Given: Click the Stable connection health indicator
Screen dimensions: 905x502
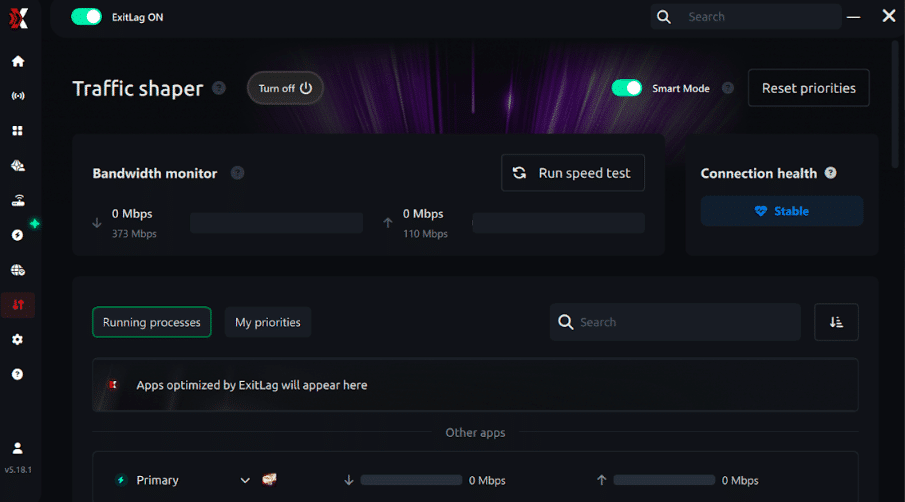Looking at the screenshot, I should click(781, 211).
